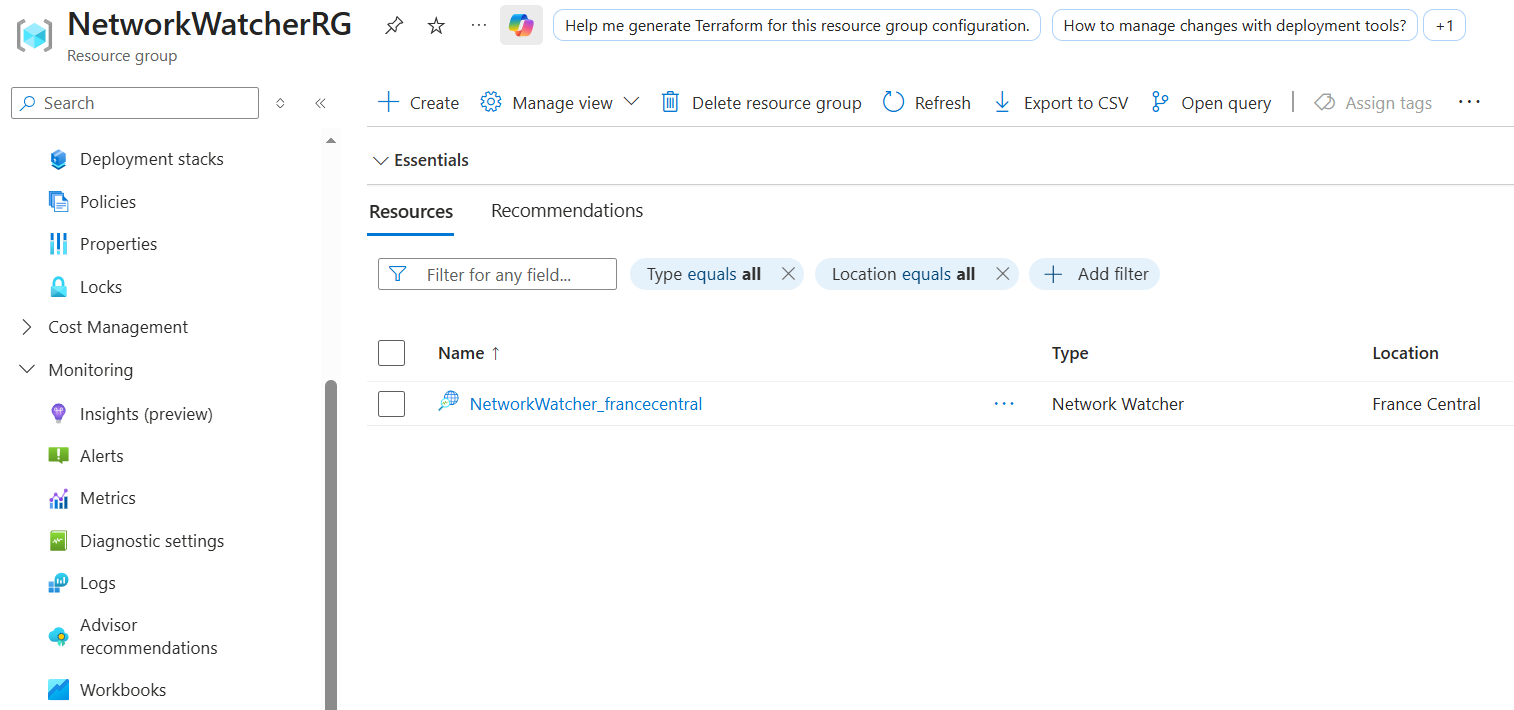Click Create with the plus icon
This screenshot has height=710, width=1514.
(x=418, y=103)
